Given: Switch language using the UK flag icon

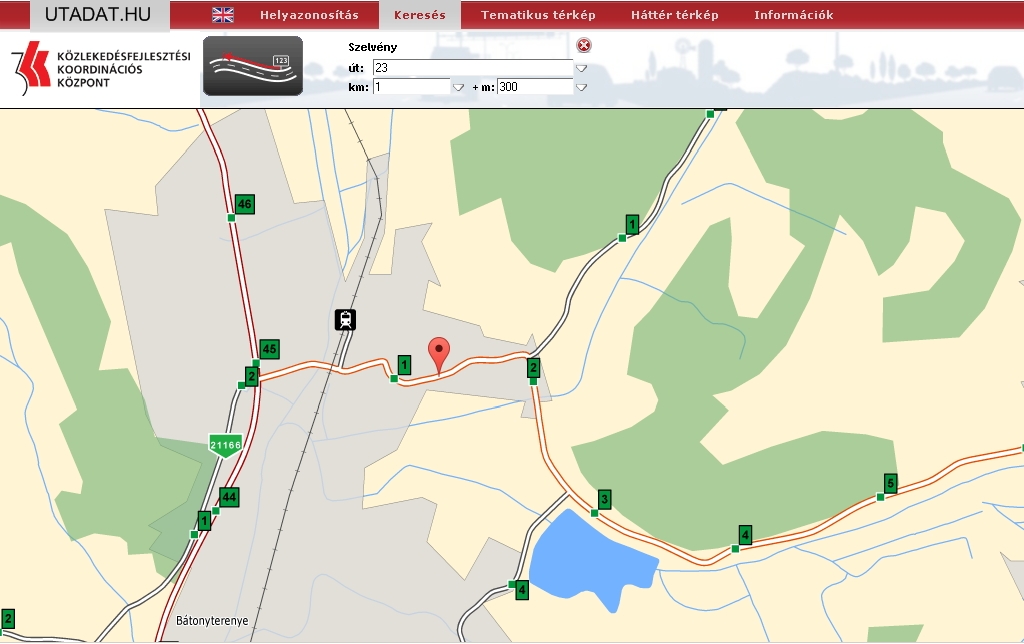Looking at the screenshot, I should click(x=222, y=15).
